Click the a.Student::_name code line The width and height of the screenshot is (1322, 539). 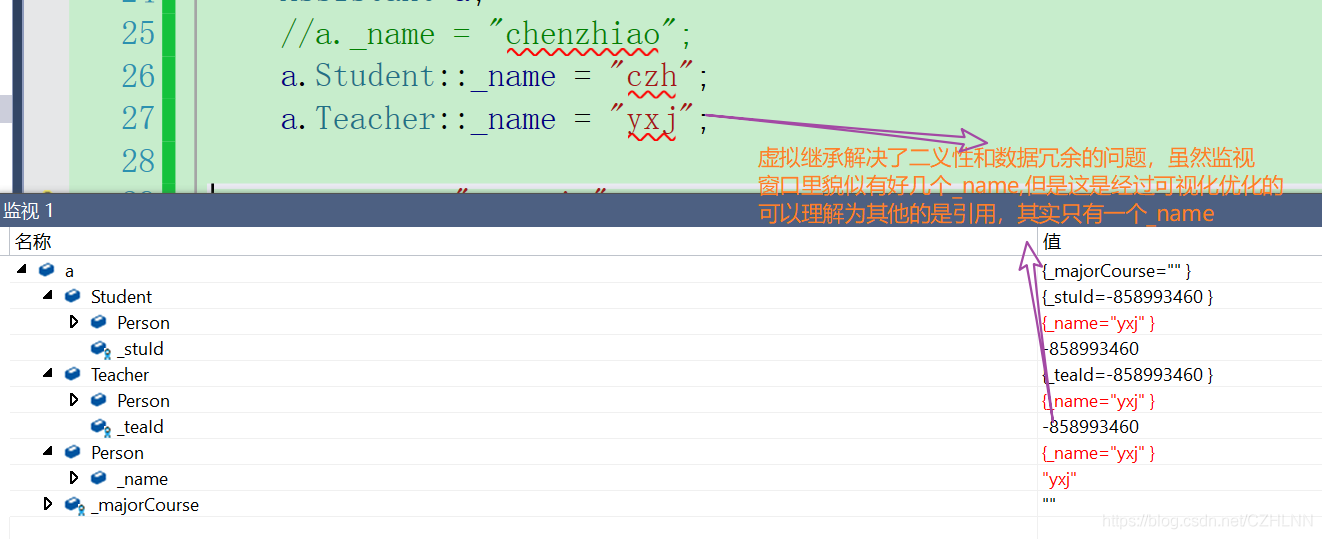[494, 77]
